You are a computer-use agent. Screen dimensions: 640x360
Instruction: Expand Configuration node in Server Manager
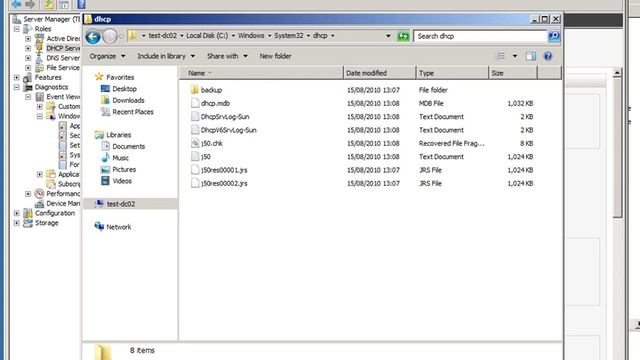click(x=17, y=213)
